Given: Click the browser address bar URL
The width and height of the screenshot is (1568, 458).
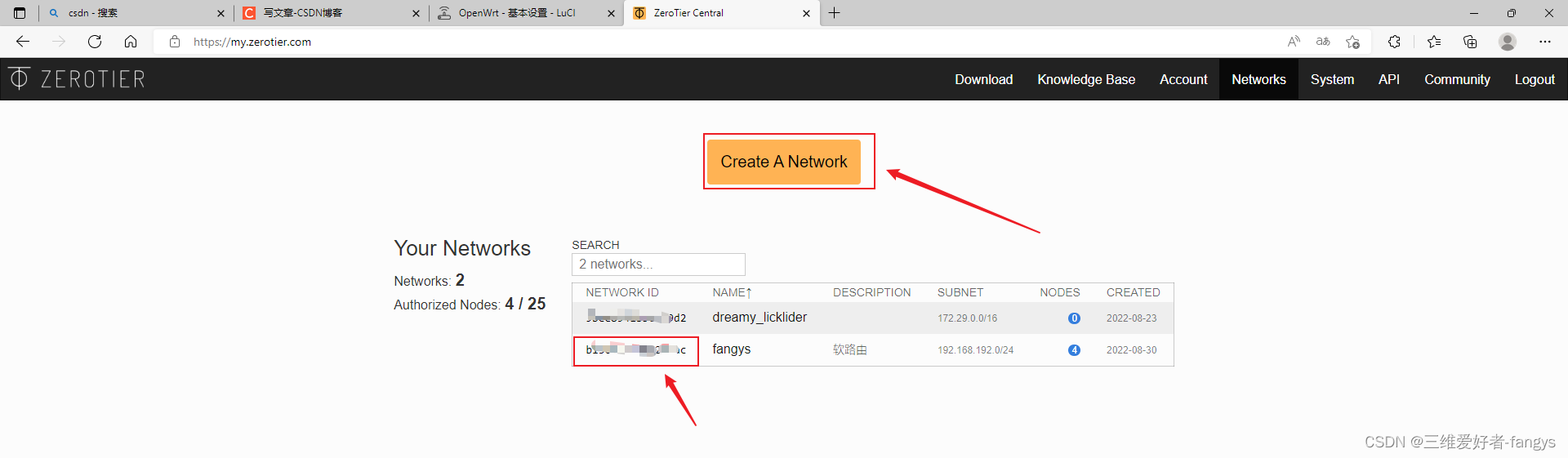Looking at the screenshot, I should tap(252, 42).
